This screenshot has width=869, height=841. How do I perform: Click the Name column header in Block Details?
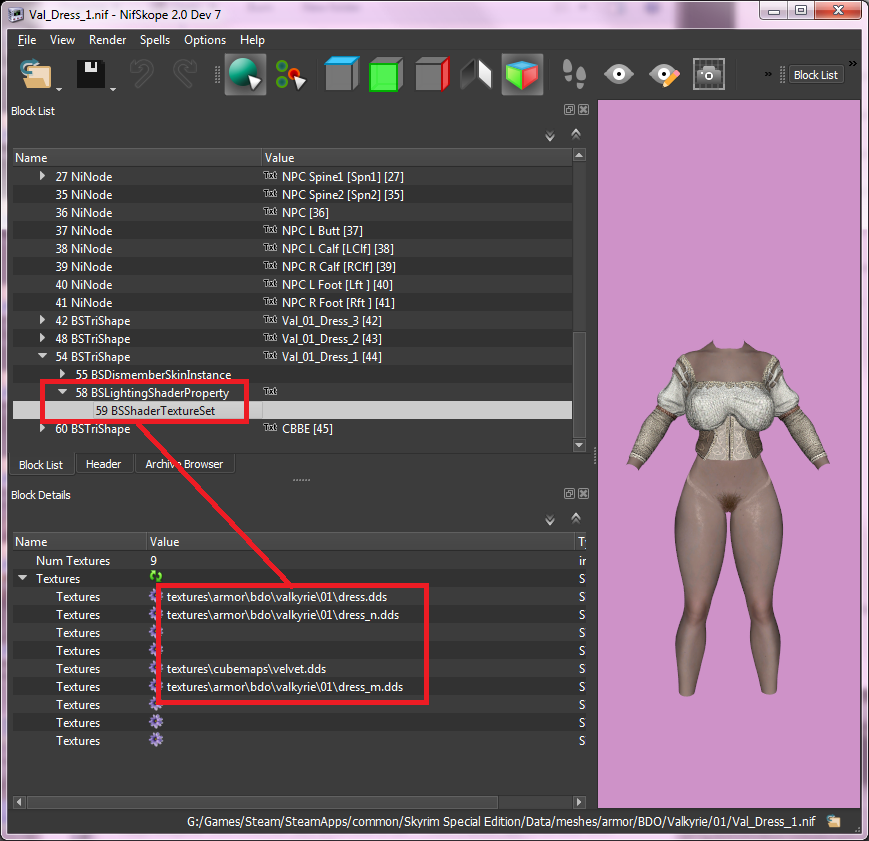pos(79,542)
